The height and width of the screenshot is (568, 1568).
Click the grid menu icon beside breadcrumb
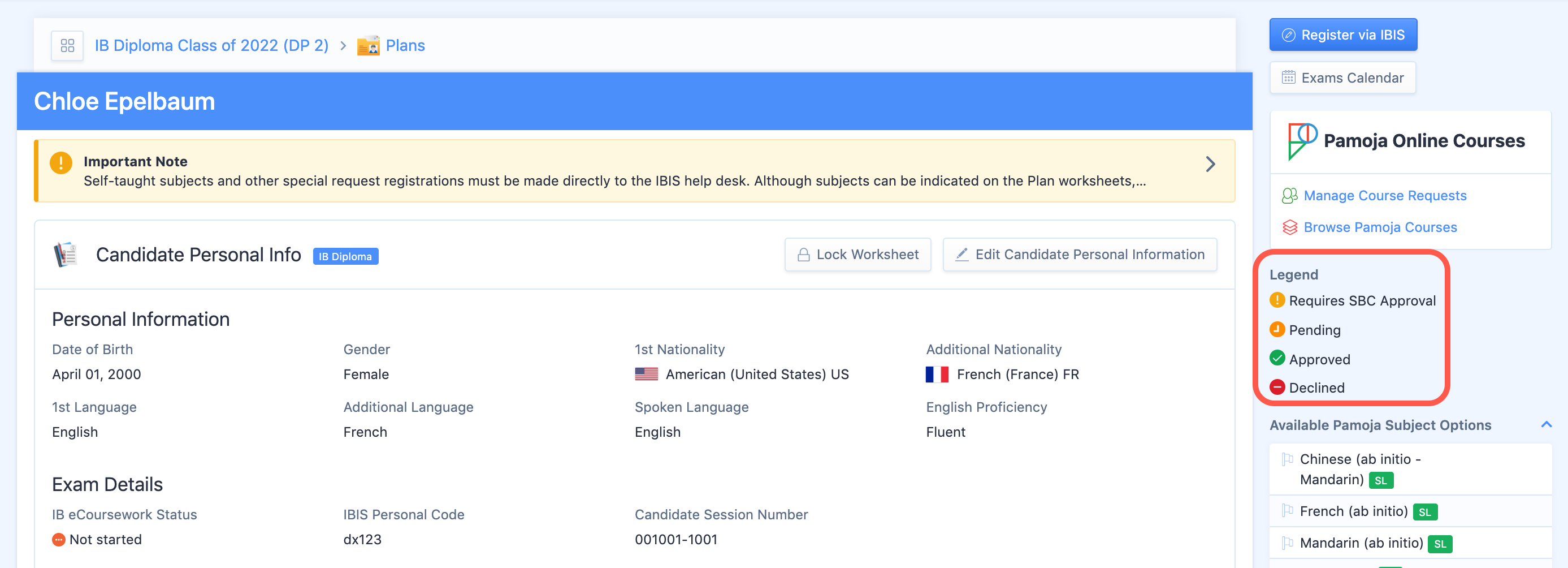pyautogui.click(x=67, y=46)
